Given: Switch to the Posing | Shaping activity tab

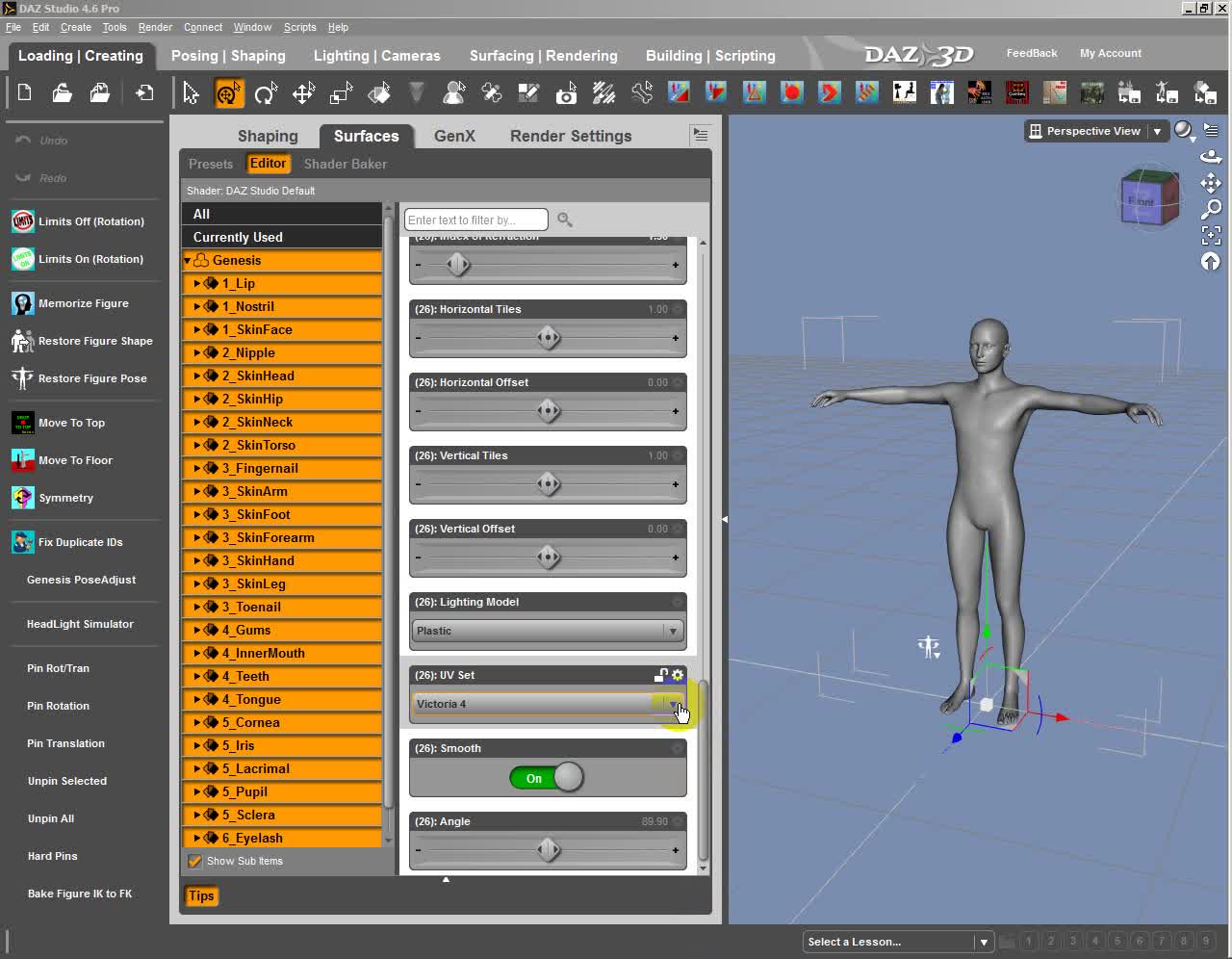Looking at the screenshot, I should (228, 56).
